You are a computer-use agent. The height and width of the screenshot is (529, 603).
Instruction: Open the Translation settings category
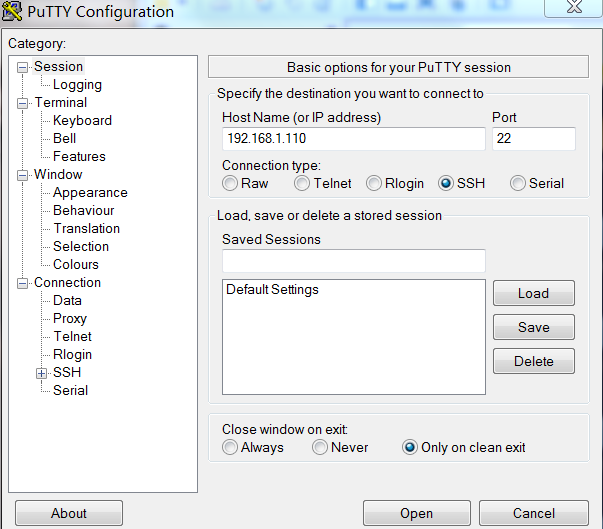[87, 229]
